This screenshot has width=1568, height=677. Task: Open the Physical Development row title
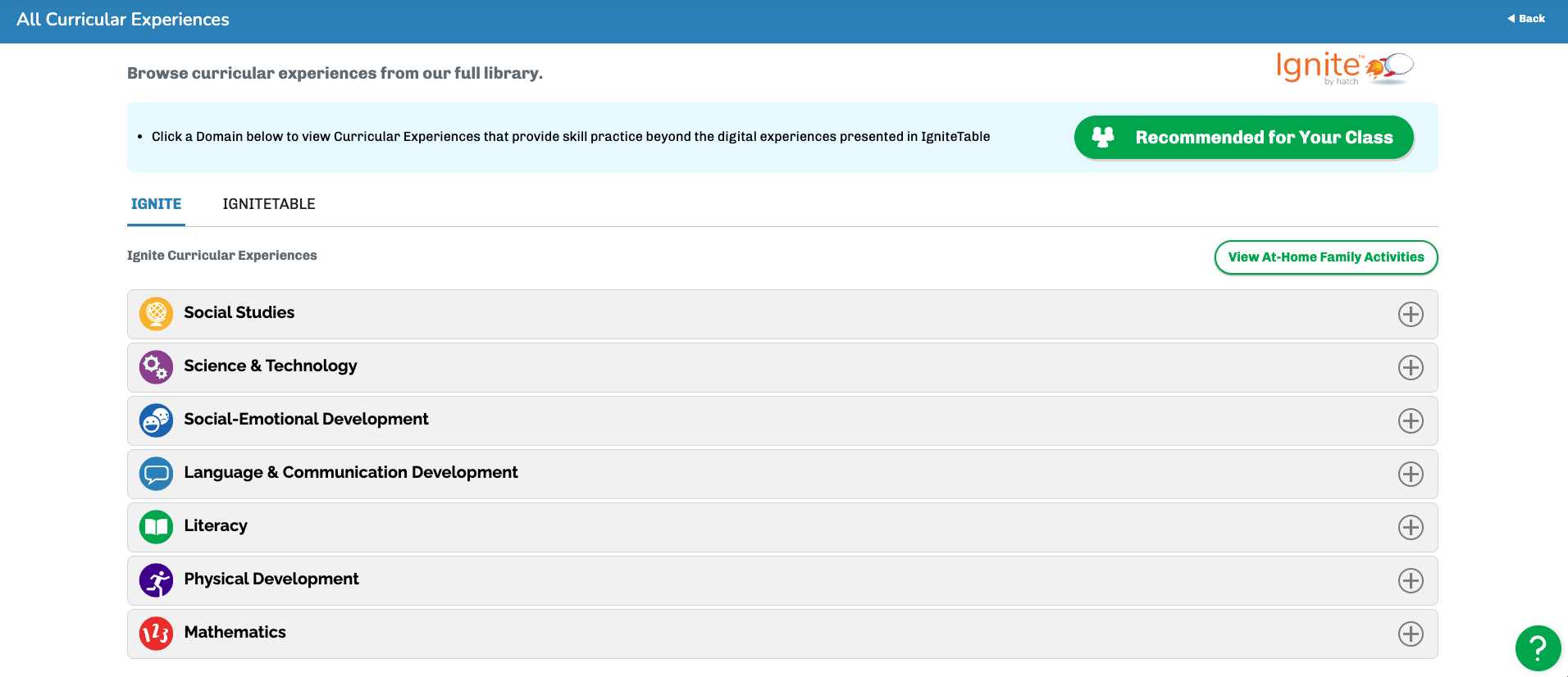(271, 579)
